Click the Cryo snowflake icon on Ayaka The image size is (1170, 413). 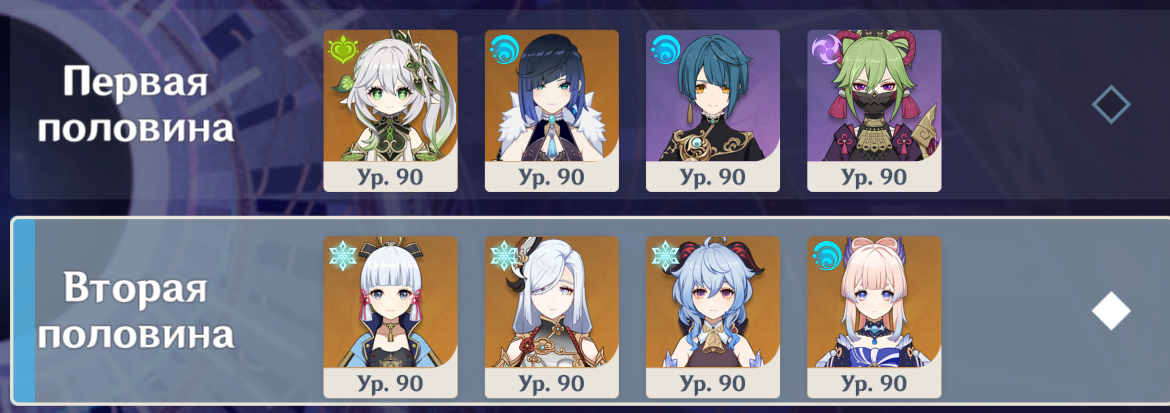[342, 256]
